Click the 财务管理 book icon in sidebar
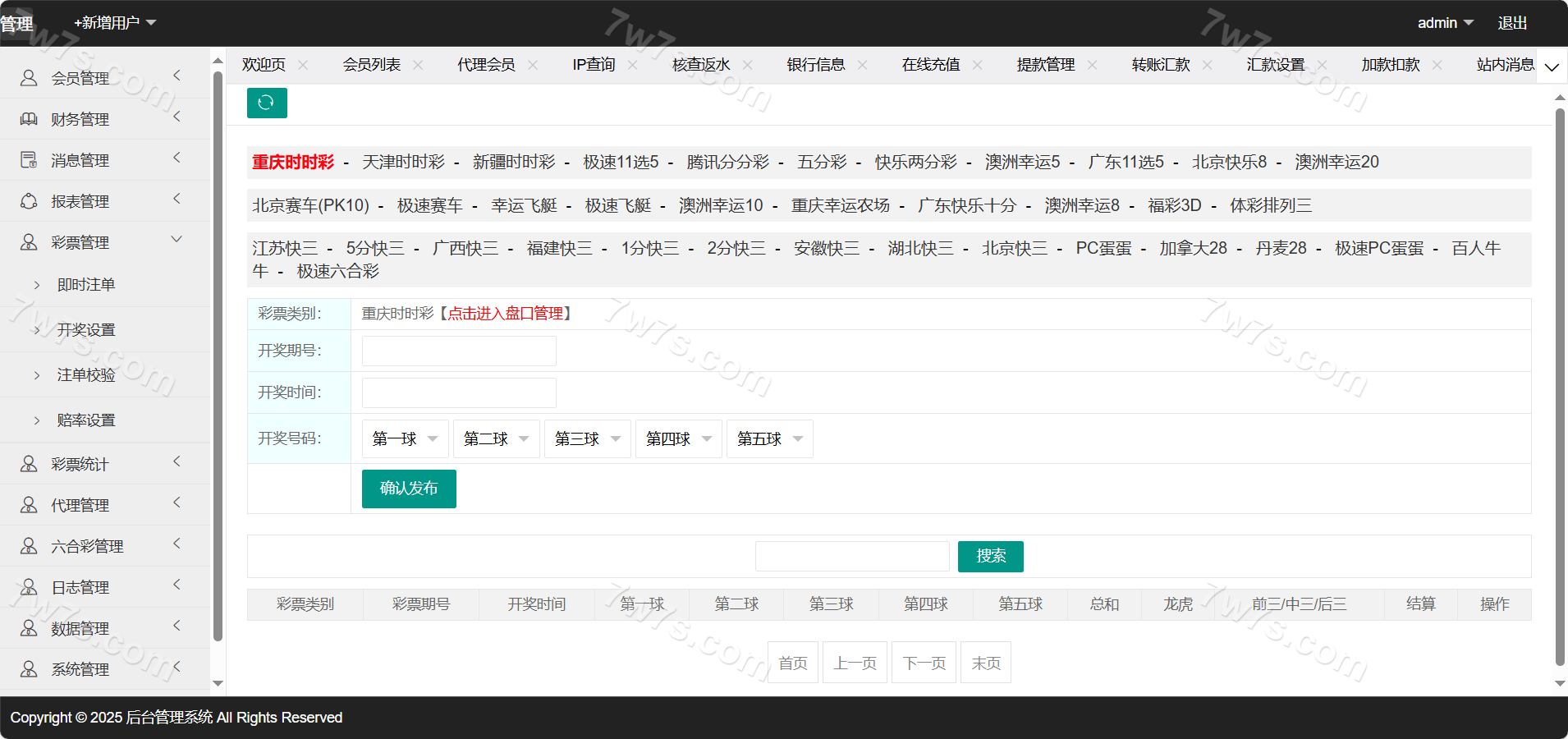 (29, 119)
